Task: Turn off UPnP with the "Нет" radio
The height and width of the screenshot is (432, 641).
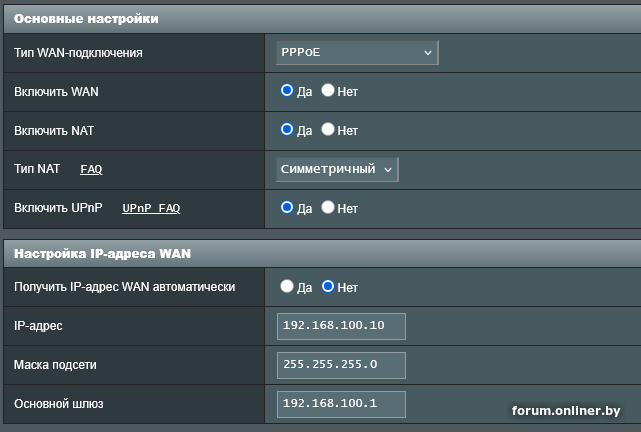Action: 327,208
